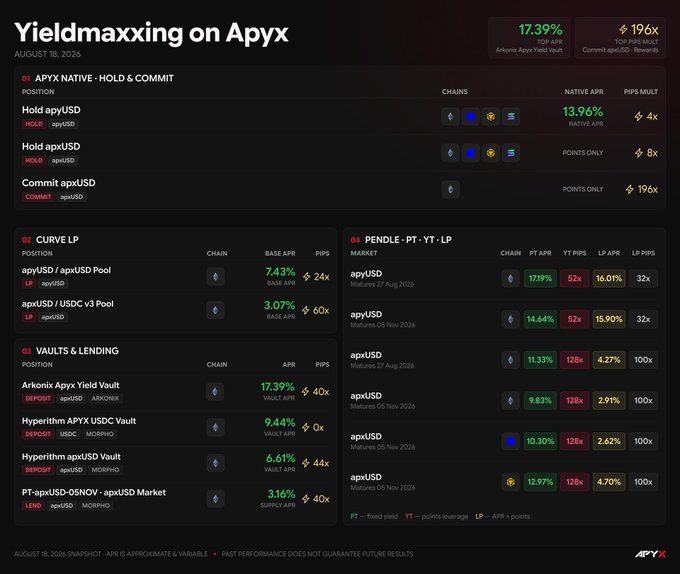680x574 pixels.
Task: Click Ethereum icon for PT-apxUSD-05NOV Market
Action: point(215,499)
